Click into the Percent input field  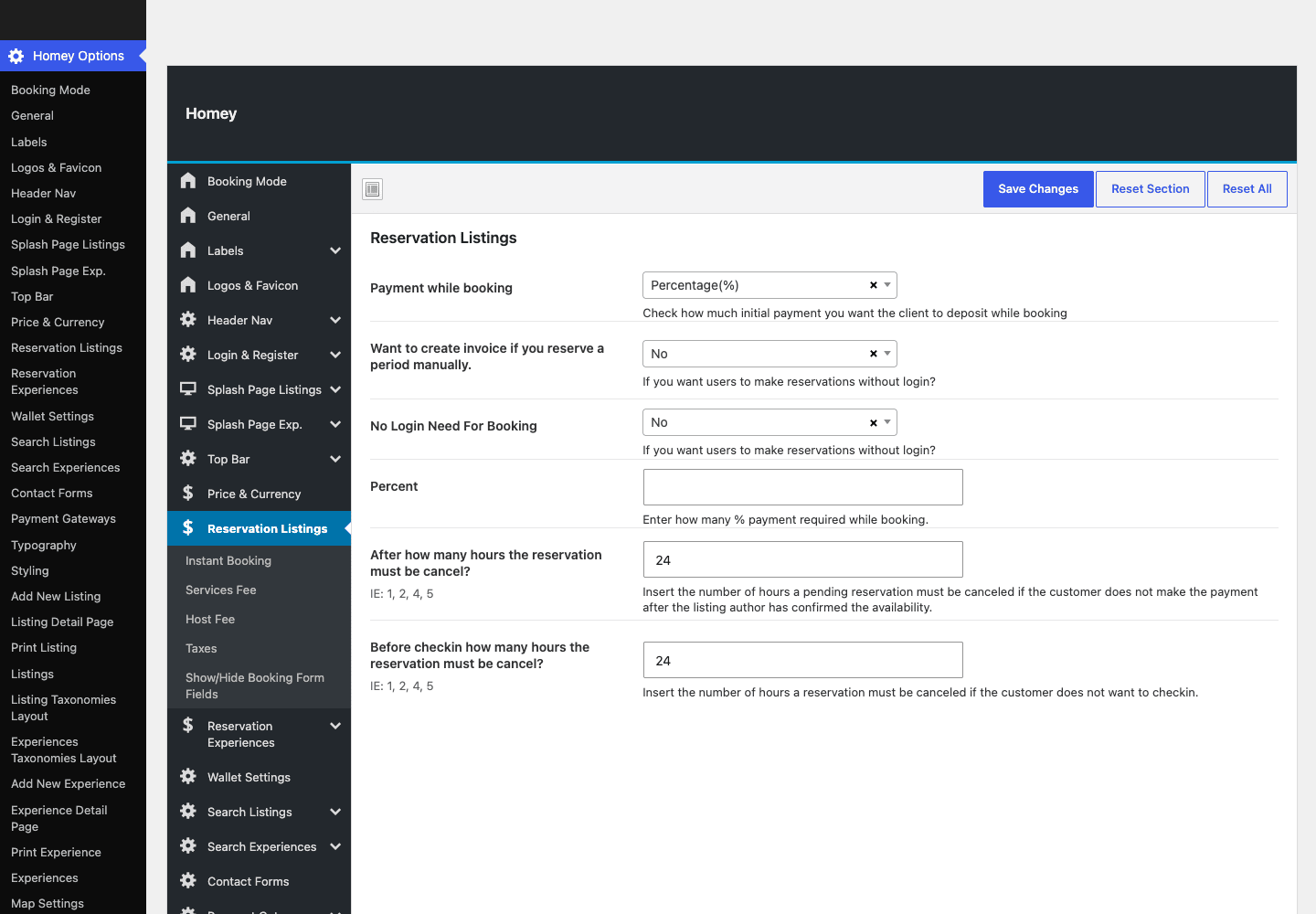[803, 487]
